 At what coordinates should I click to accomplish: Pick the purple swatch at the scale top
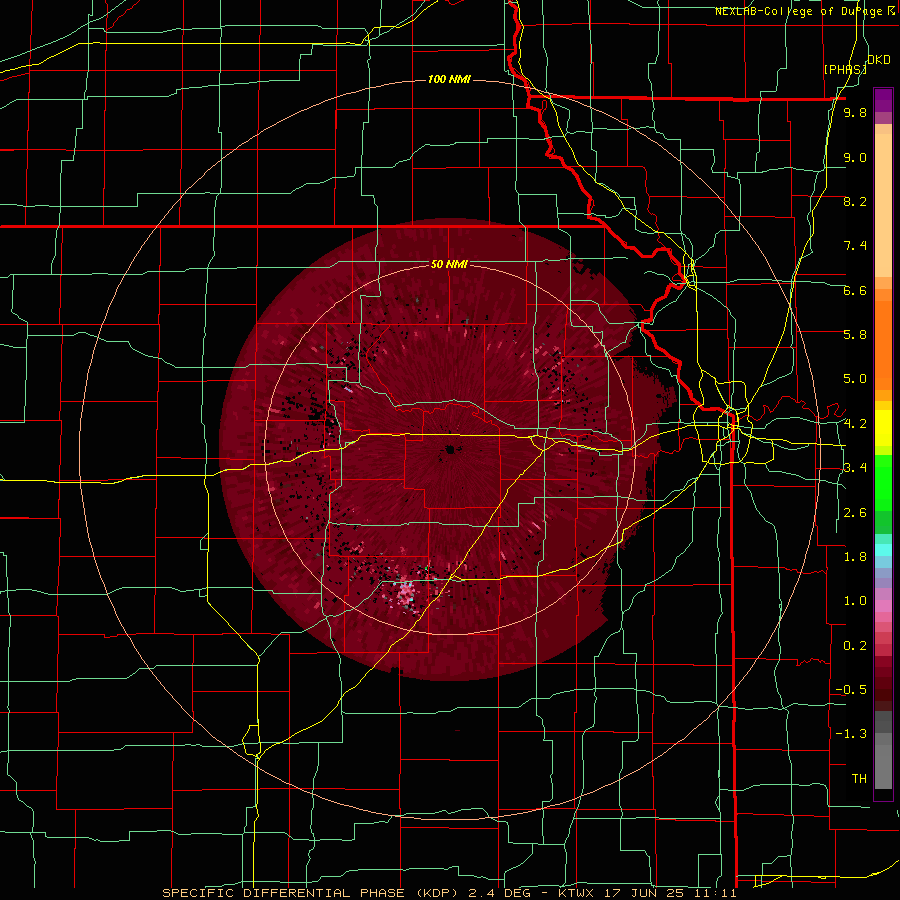[883, 100]
